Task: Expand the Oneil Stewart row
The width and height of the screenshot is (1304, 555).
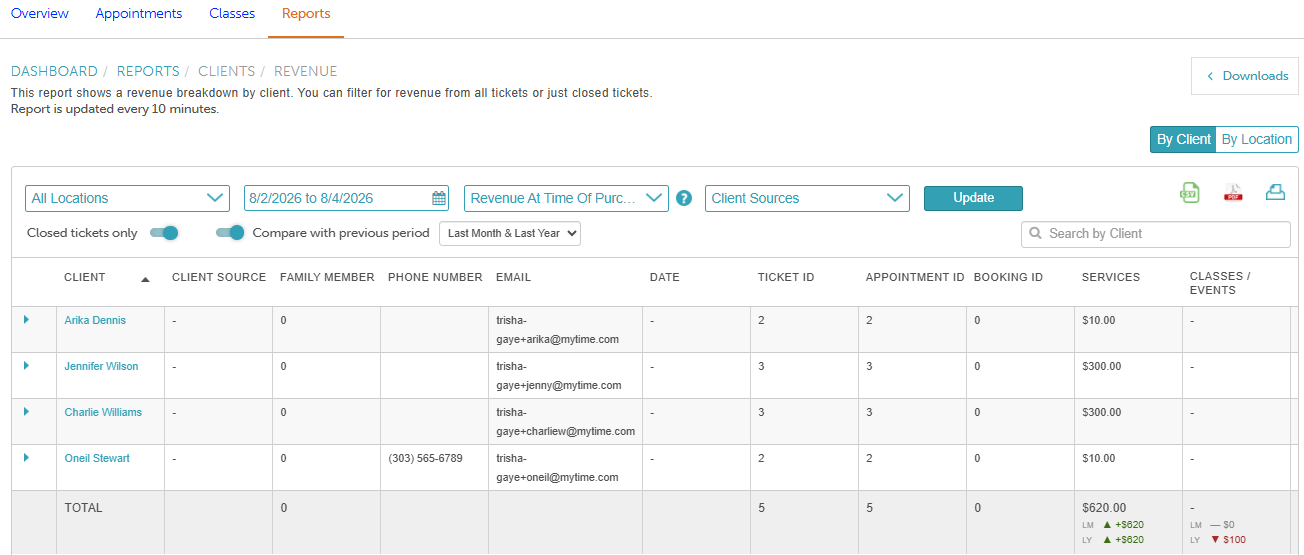Action: pyautogui.click(x=26, y=458)
